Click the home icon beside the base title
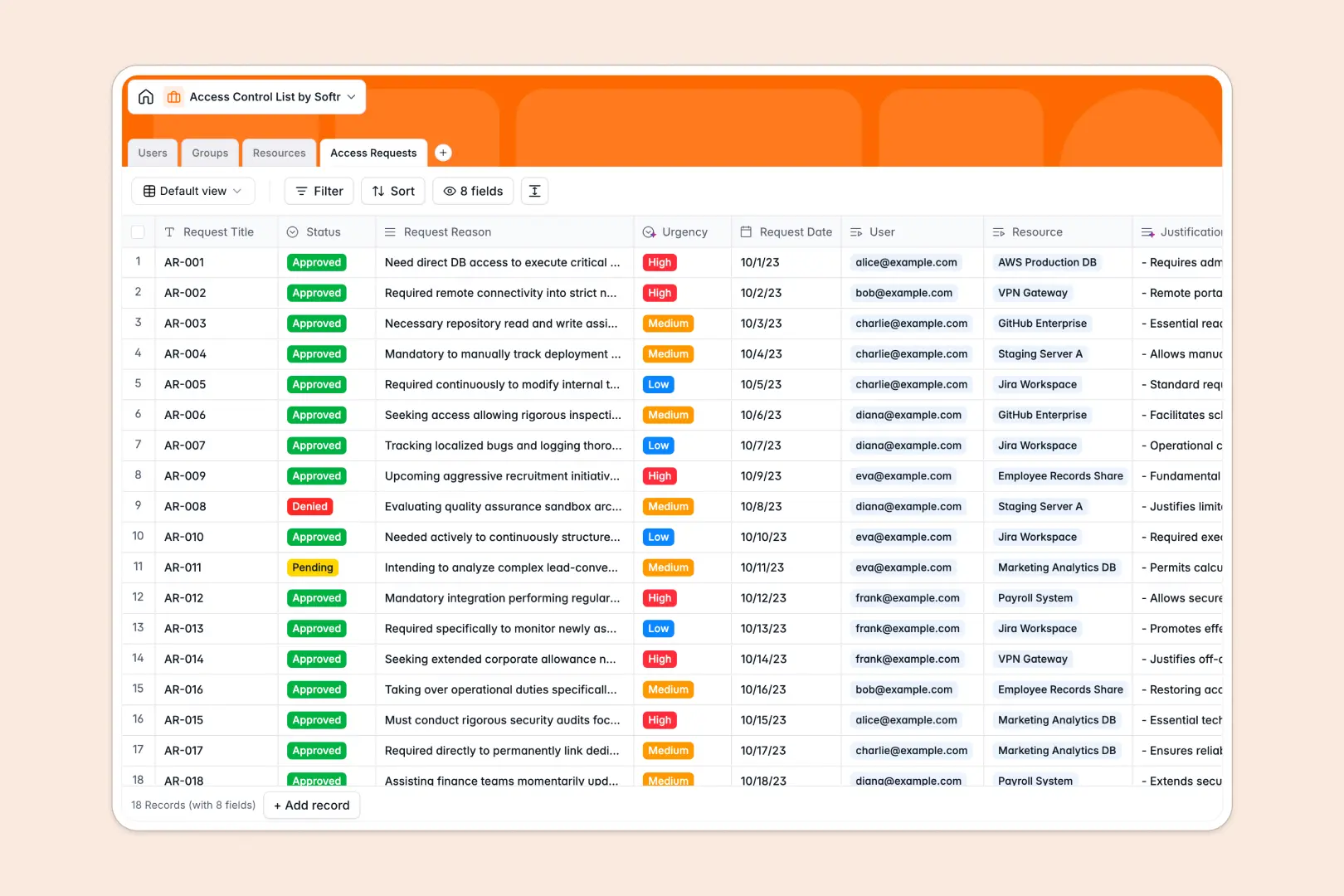Image resolution: width=1344 pixels, height=896 pixels. tap(146, 96)
